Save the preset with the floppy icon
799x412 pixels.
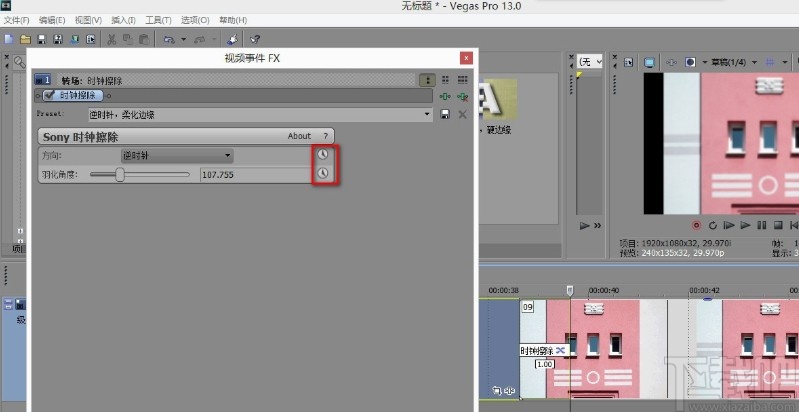(445, 115)
